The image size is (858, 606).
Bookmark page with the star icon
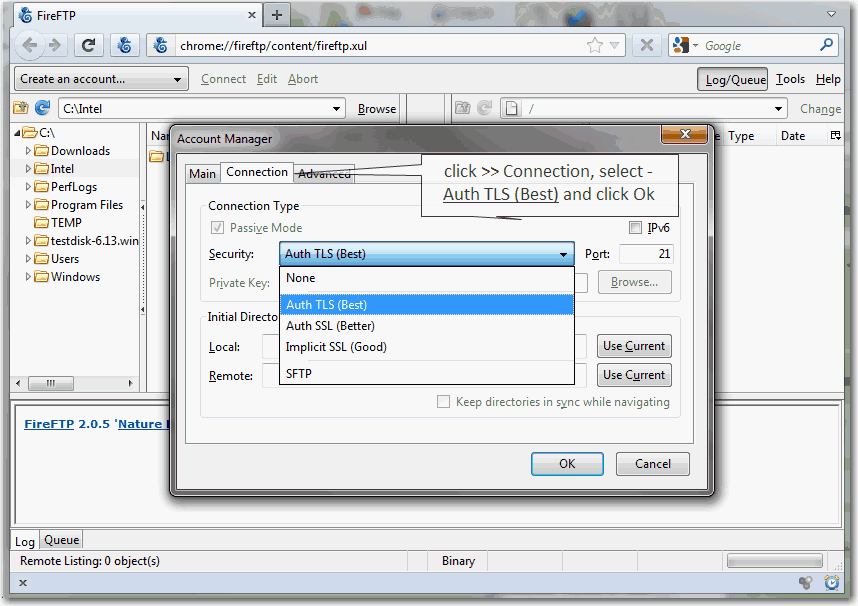(595, 45)
